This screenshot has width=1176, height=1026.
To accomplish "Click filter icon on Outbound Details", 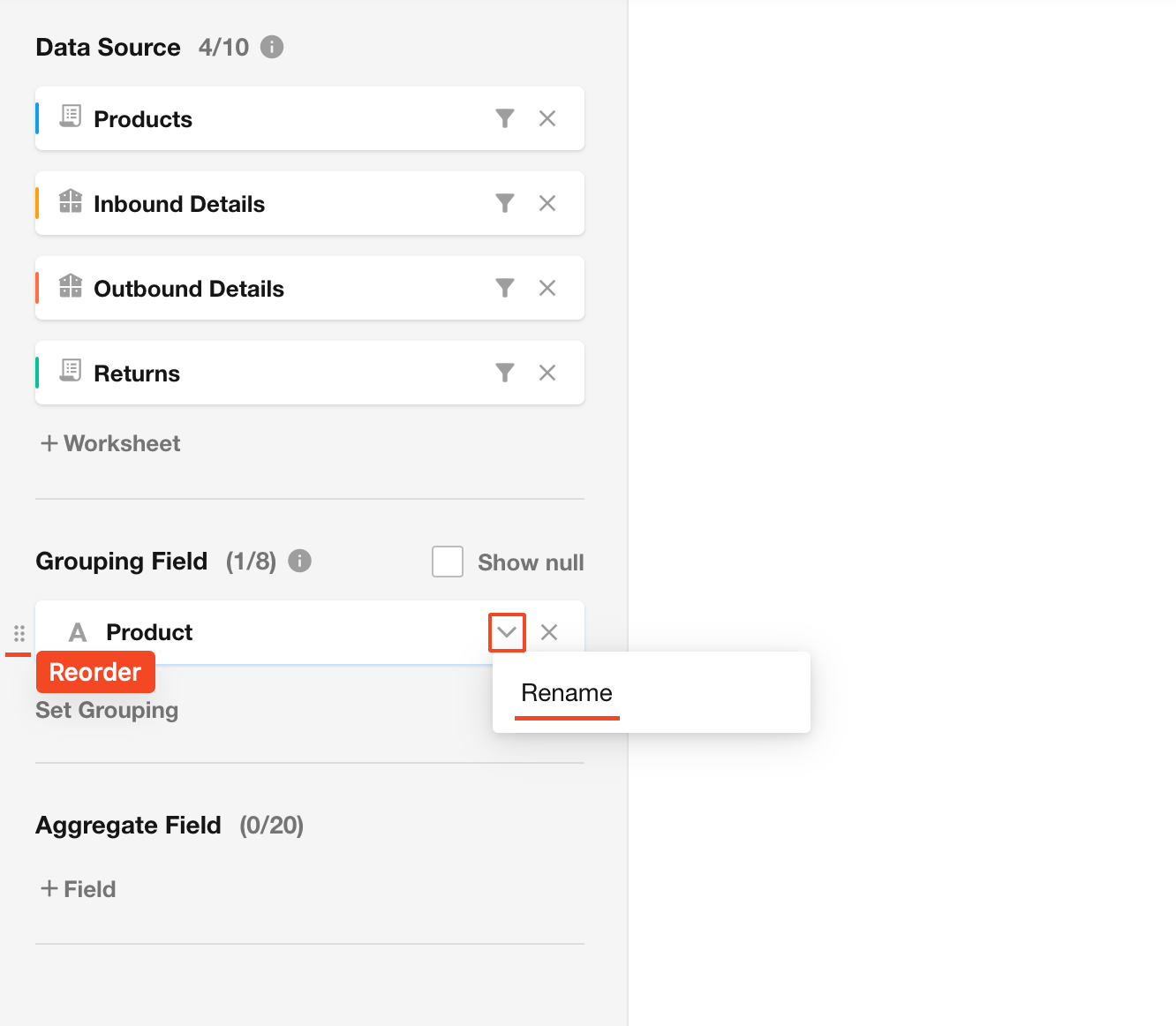I will [504, 288].
